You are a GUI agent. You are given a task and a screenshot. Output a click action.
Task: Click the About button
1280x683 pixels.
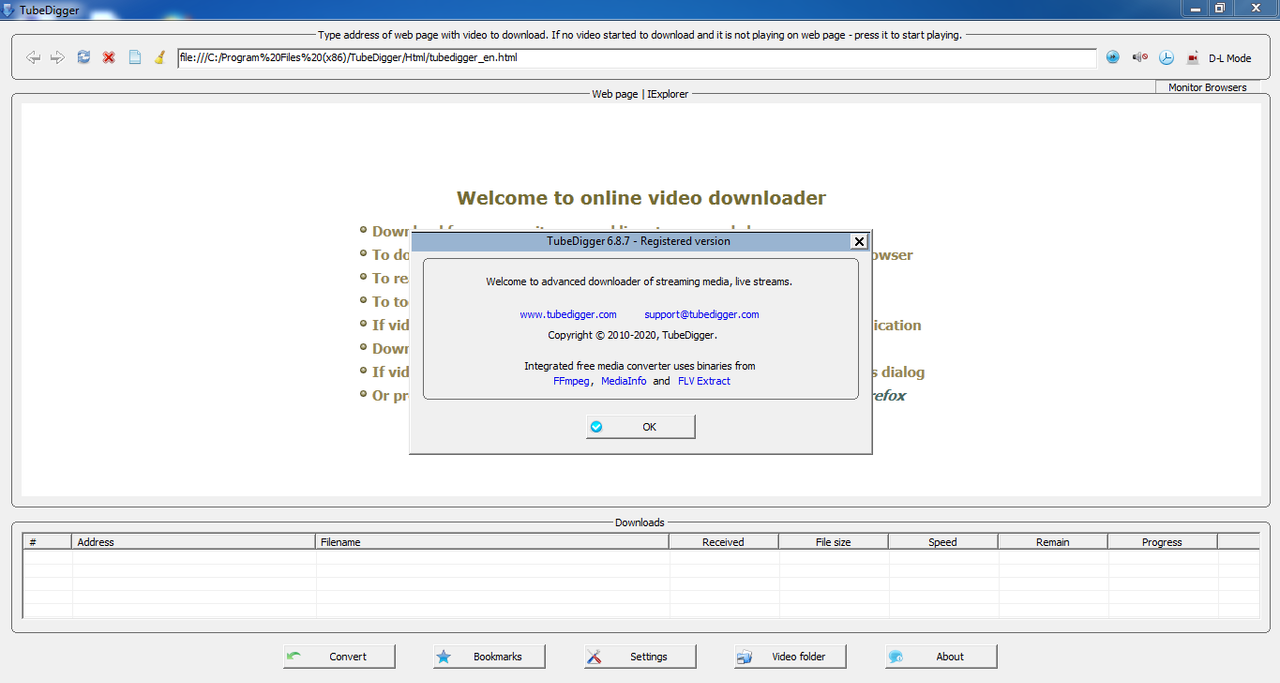click(x=941, y=657)
